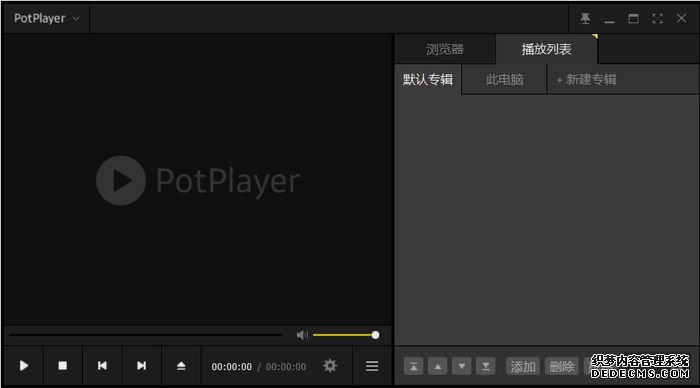Screen dimensions: 700x388
Task: Click the 添加 add button
Action: pyautogui.click(x=523, y=367)
